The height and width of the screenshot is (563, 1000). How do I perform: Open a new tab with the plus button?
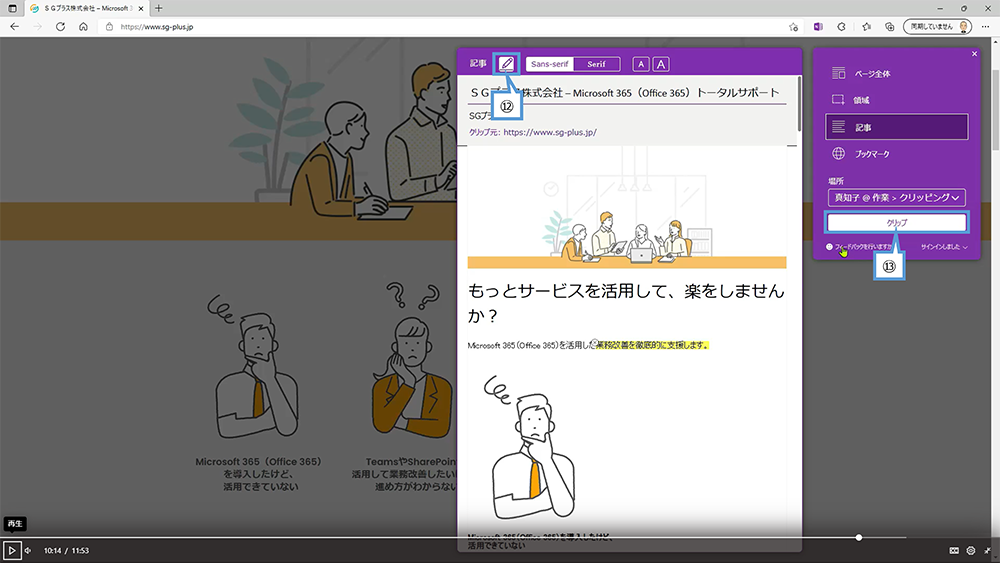click(x=159, y=8)
